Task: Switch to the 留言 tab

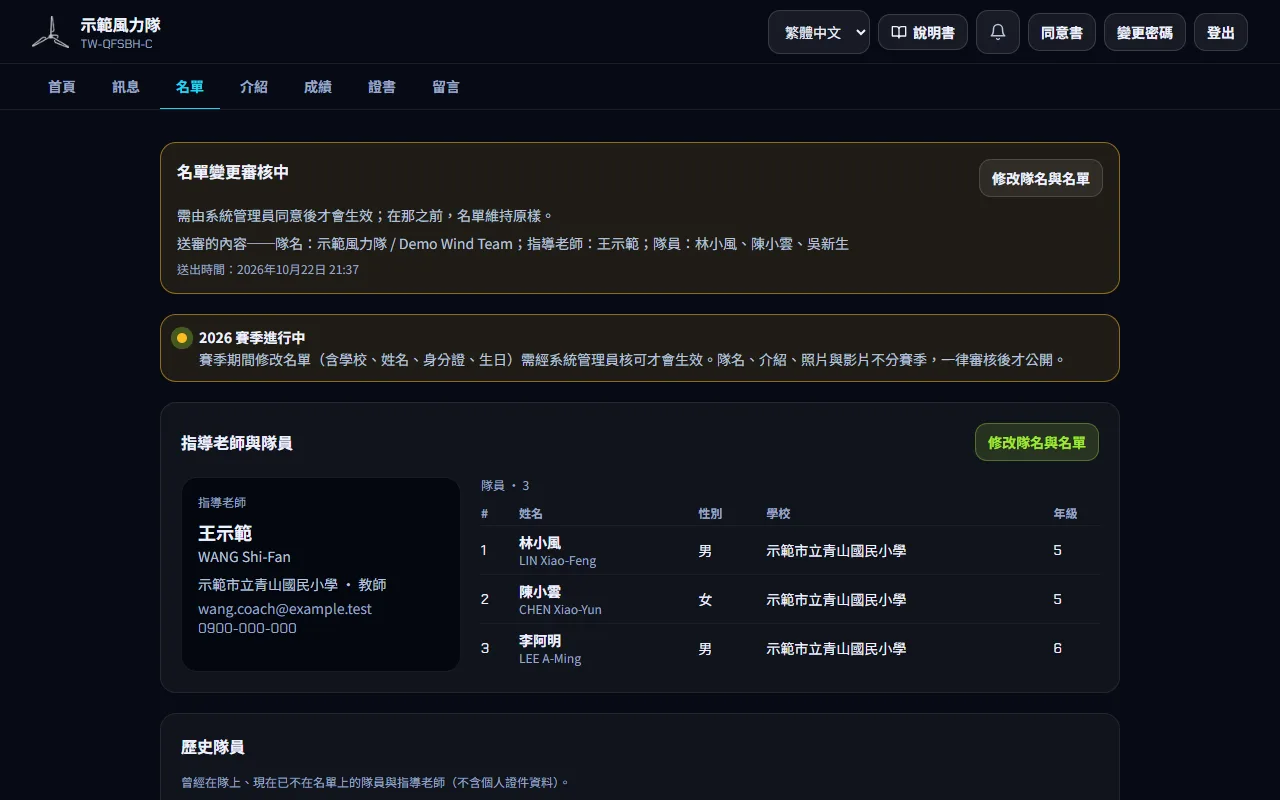Action: [446, 87]
